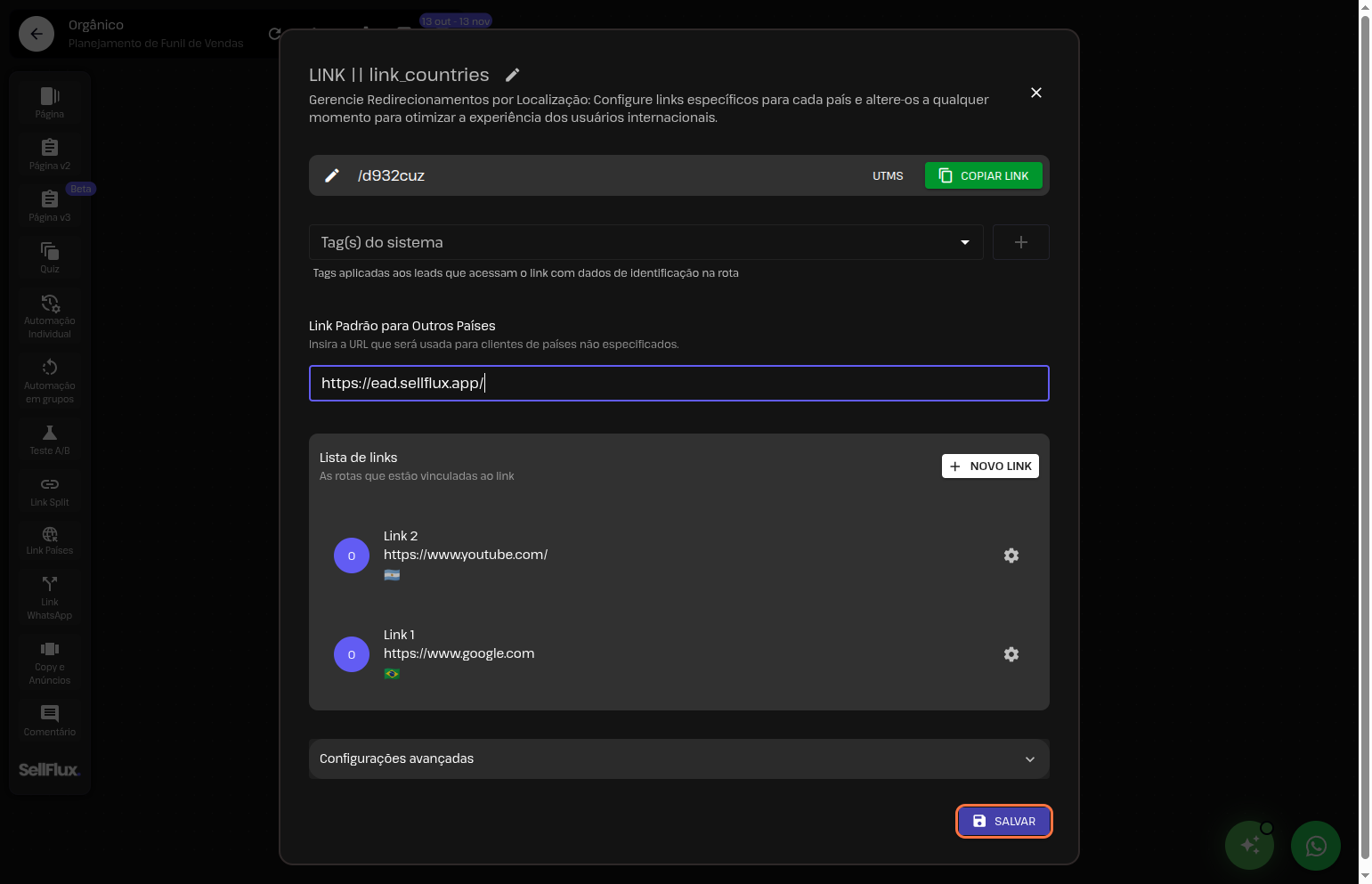Image resolution: width=1372 pixels, height=884 pixels.
Task: Click the default link URL input field
Action: pos(678,384)
